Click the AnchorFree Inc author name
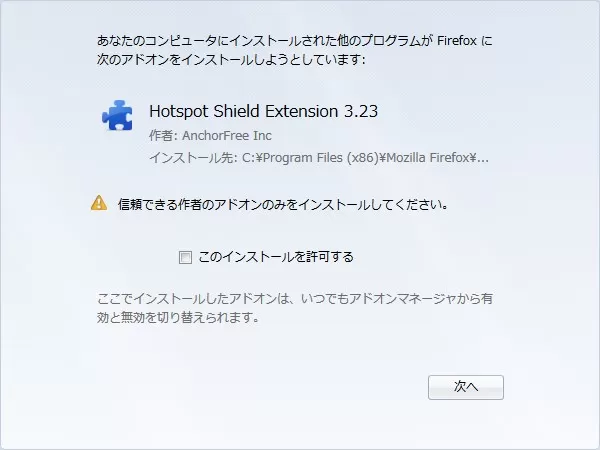Viewport: 600px width, 450px height. (x=227, y=135)
